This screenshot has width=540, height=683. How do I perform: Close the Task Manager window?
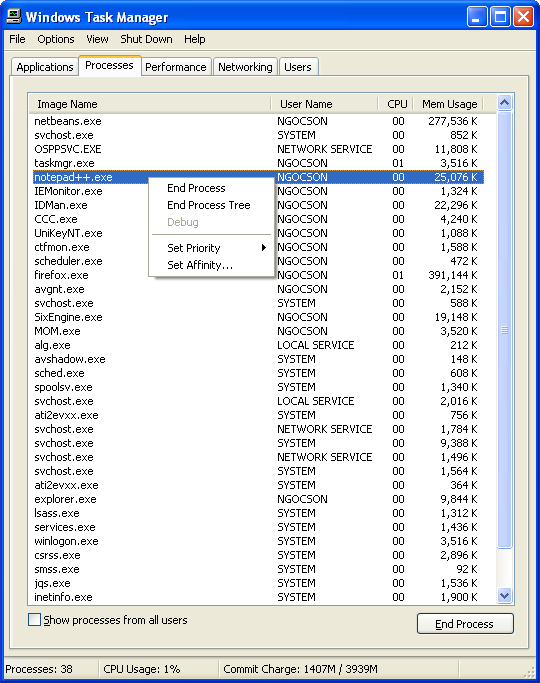(x=523, y=17)
